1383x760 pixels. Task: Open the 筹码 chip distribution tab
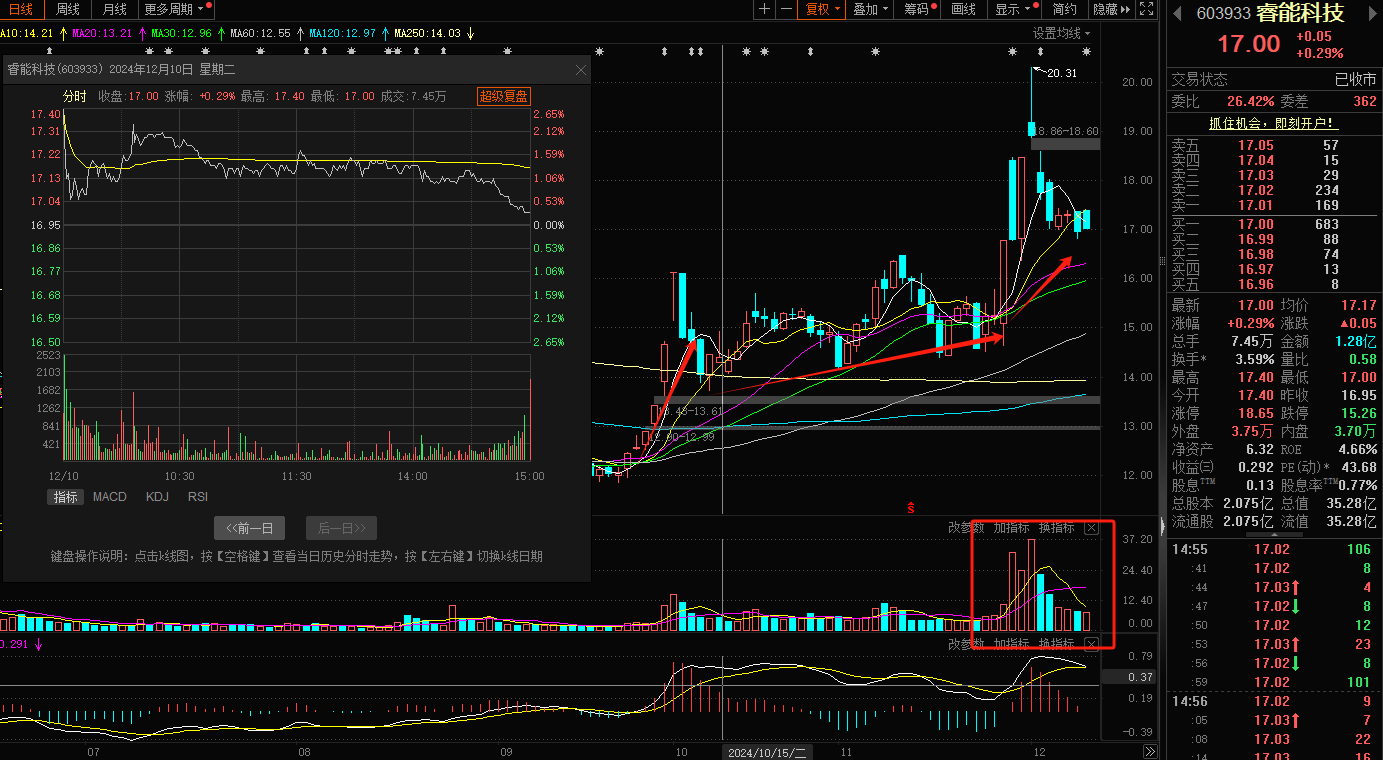click(918, 9)
